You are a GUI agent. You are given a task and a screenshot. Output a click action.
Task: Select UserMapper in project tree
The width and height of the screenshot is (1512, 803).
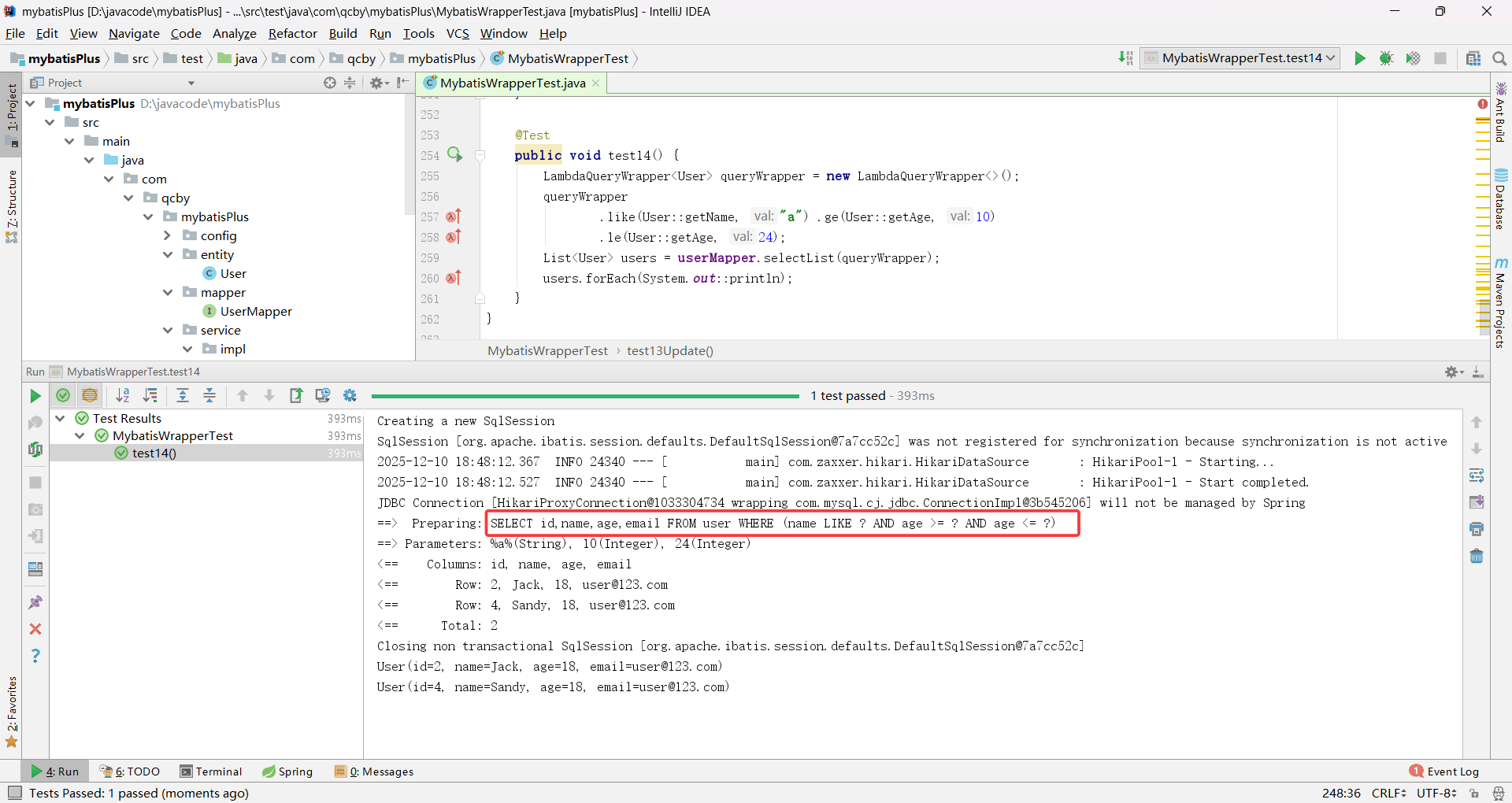[247, 311]
